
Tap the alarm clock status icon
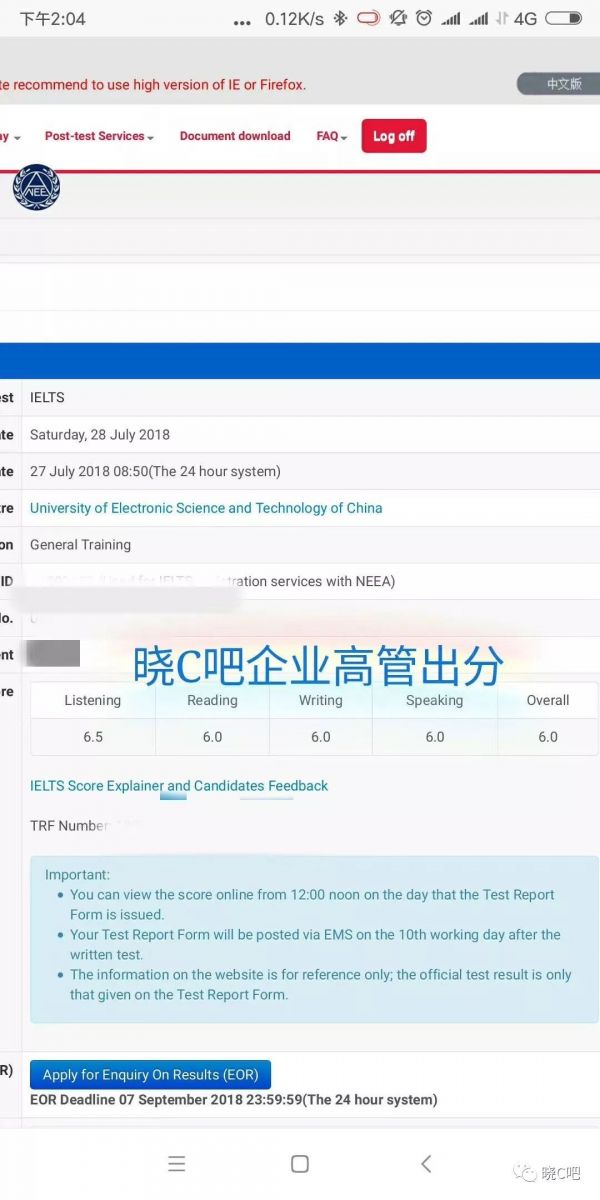pyautogui.click(x=424, y=18)
